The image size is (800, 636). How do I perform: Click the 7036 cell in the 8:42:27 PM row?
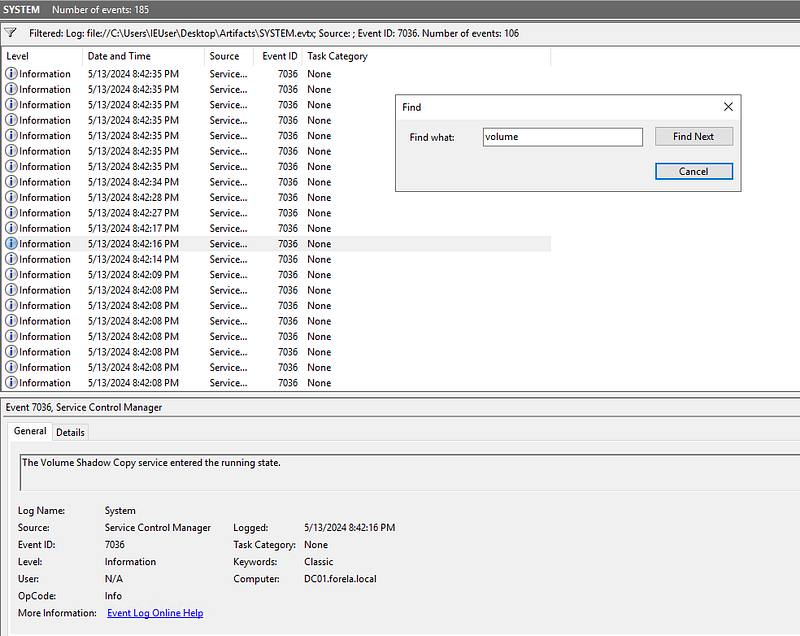(x=288, y=213)
